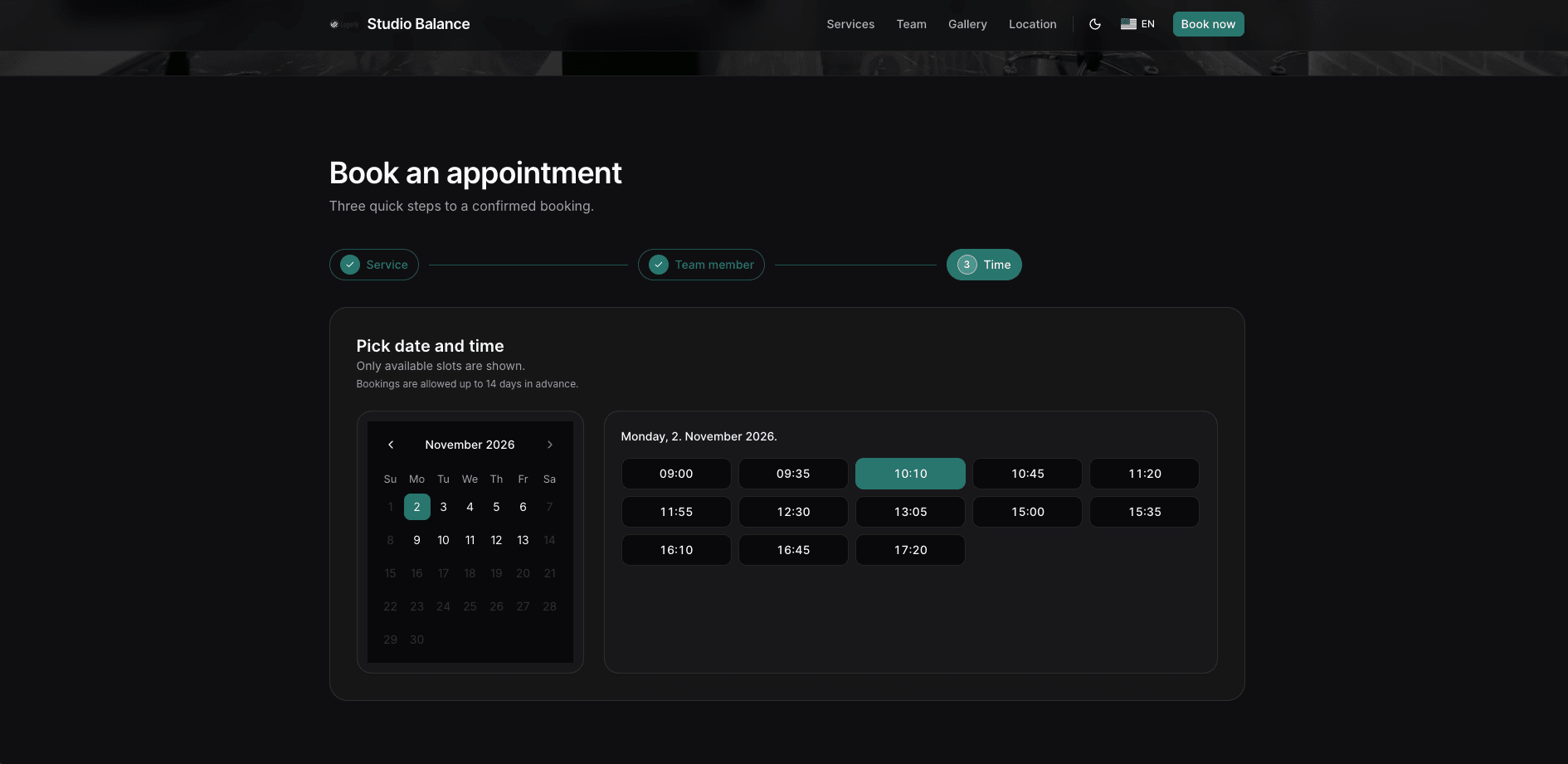This screenshot has width=1568, height=764.
Task: Select the 09:35 time slot
Action: pyautogui.click(x=793, y=474)
